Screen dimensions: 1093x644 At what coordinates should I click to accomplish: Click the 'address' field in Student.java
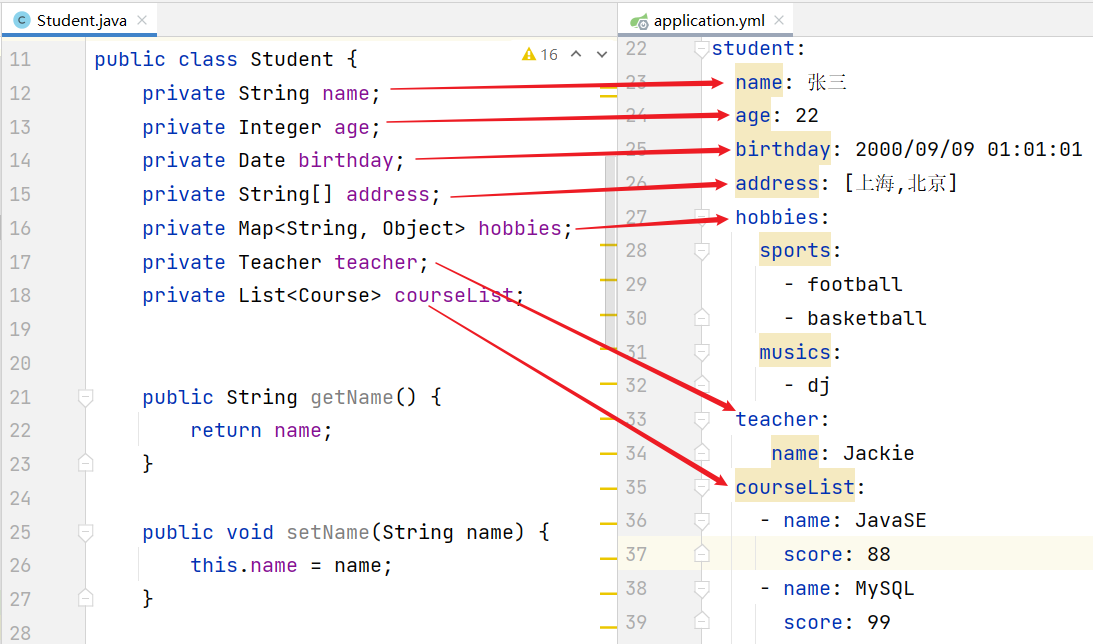pyautogui.click(x=388, y=194)
